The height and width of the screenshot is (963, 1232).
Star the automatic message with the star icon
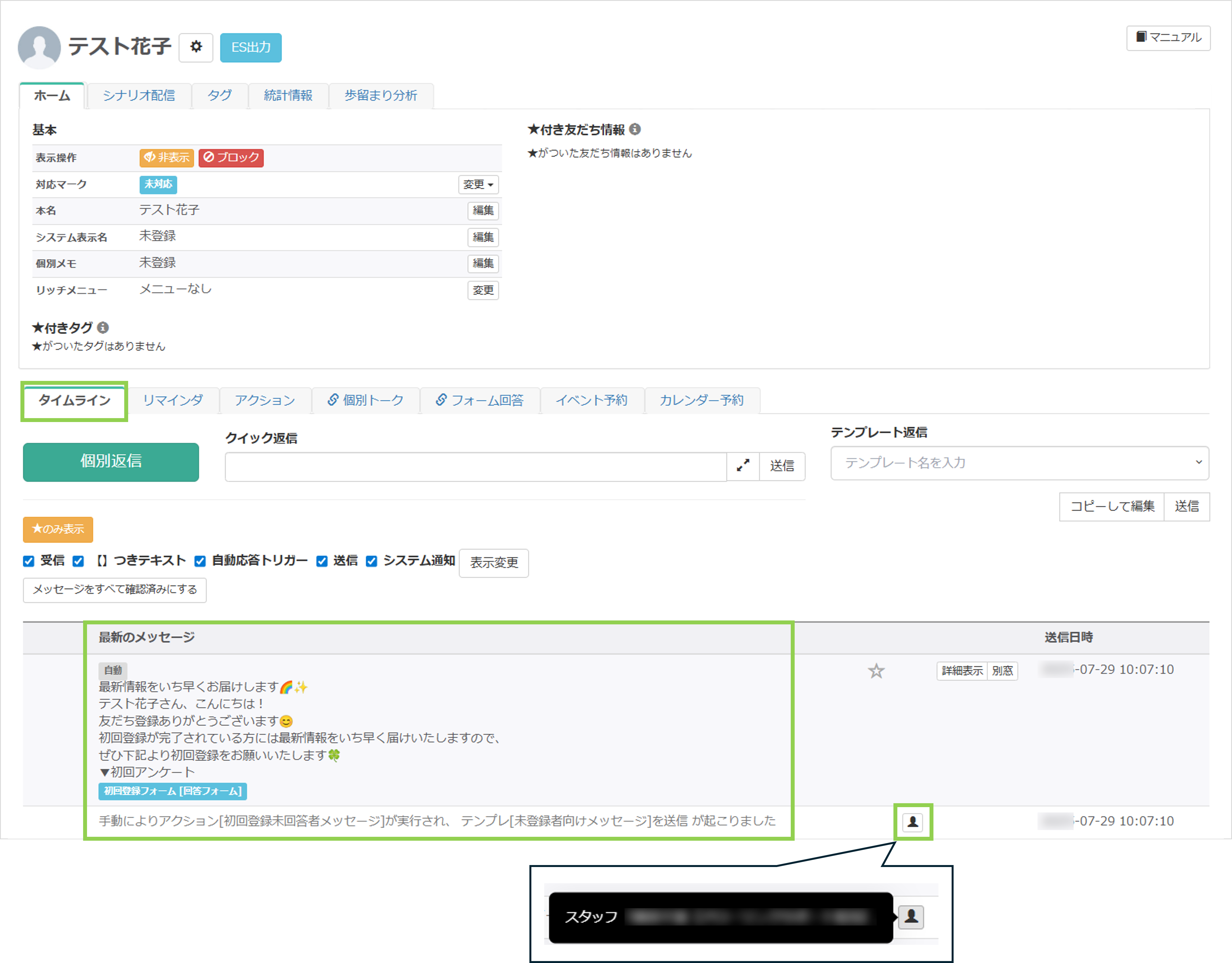coord(876,671)
